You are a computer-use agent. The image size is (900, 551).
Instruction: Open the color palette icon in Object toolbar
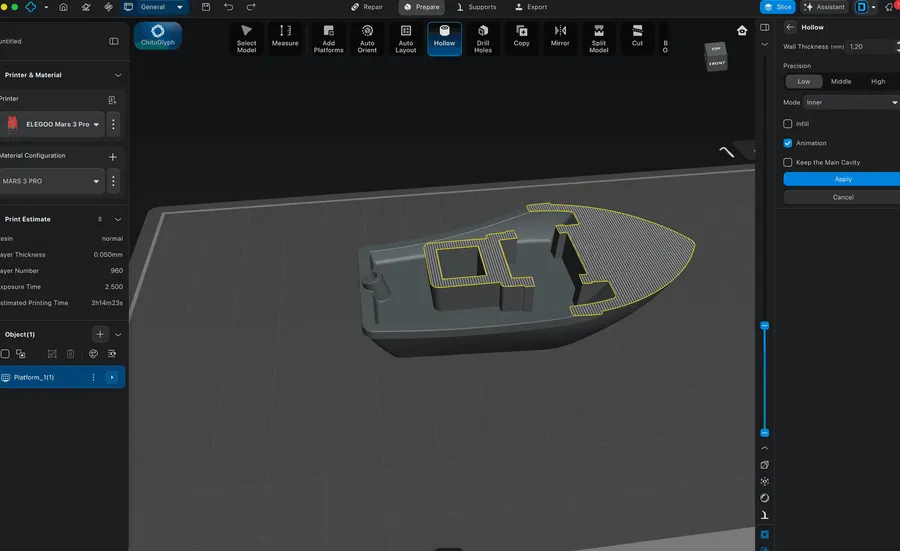94,354
